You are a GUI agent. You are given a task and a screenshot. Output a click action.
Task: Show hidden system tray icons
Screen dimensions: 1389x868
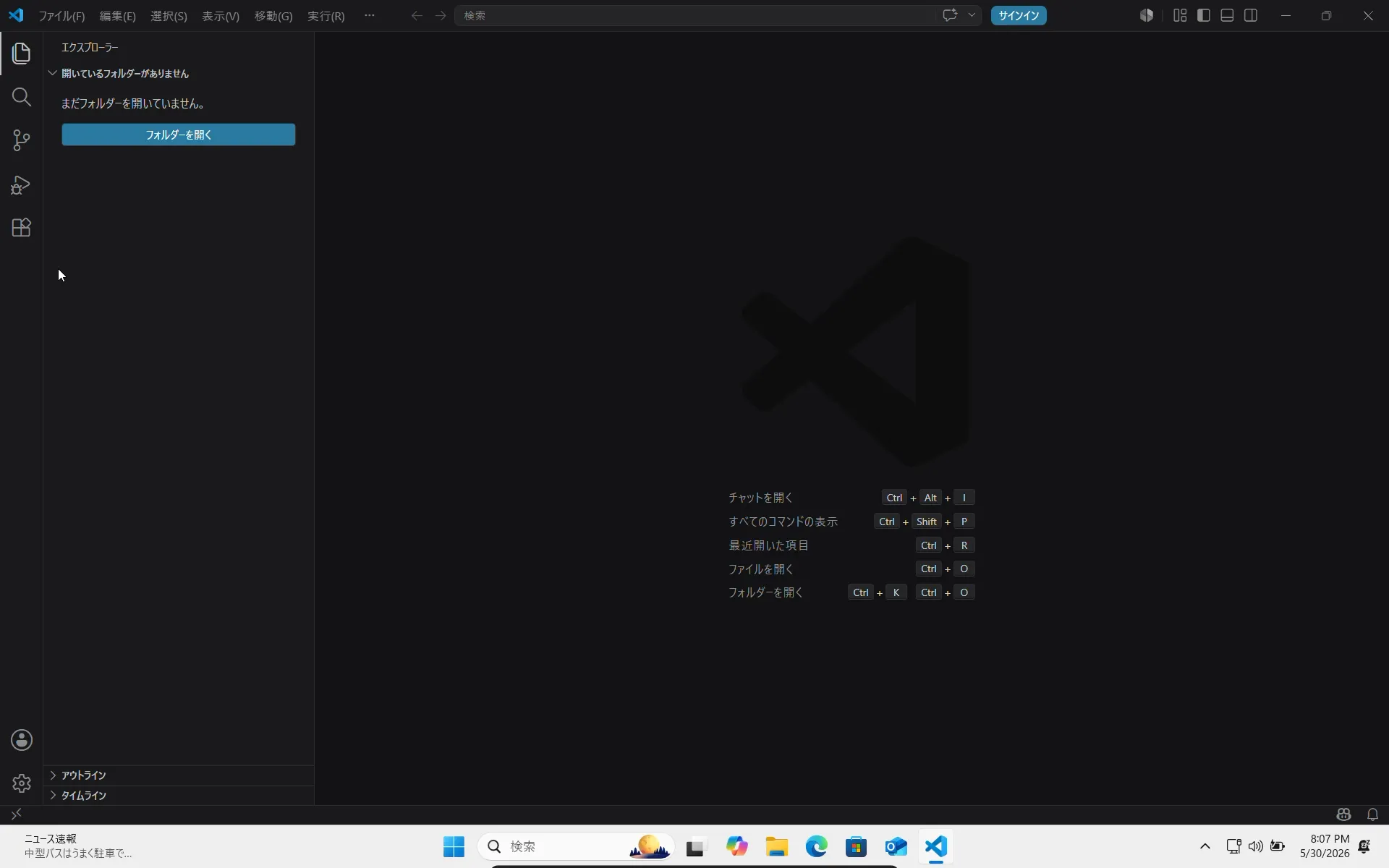[x=1205, y=846]
